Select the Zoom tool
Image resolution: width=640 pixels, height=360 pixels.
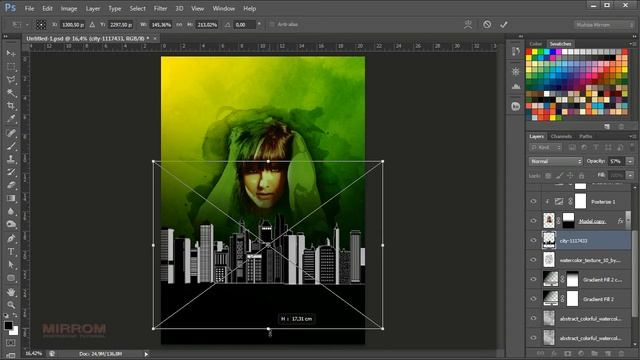(11, 305)
